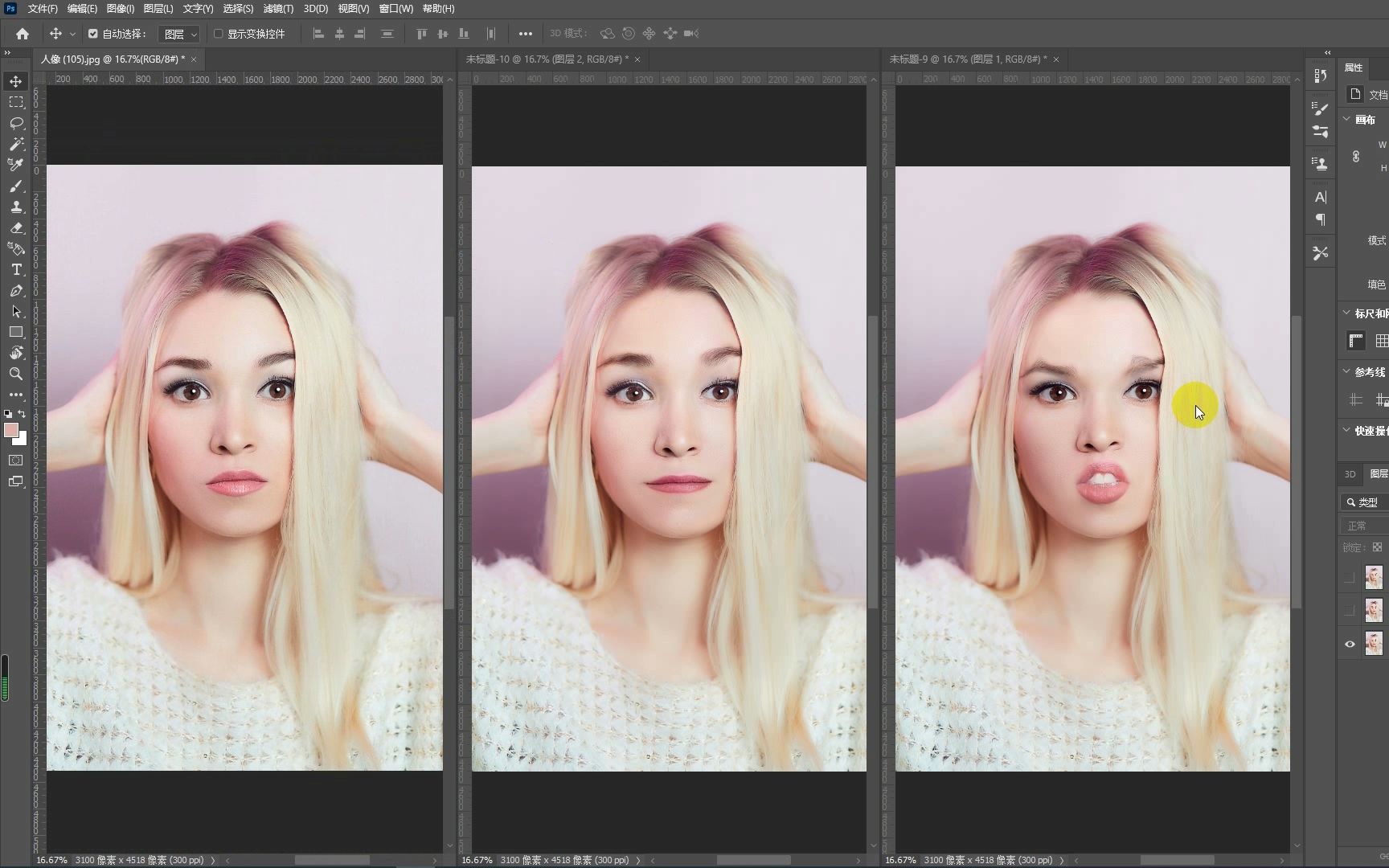The image size is (1389, 868).
Task: Toggle the 自动选择 checkbox
Action: (93, 34)
